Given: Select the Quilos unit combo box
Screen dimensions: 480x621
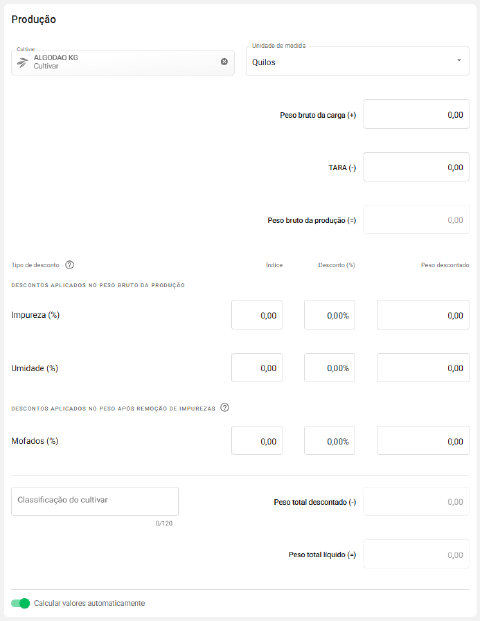Looking at the screenshot, I should [x=358, y=61].
